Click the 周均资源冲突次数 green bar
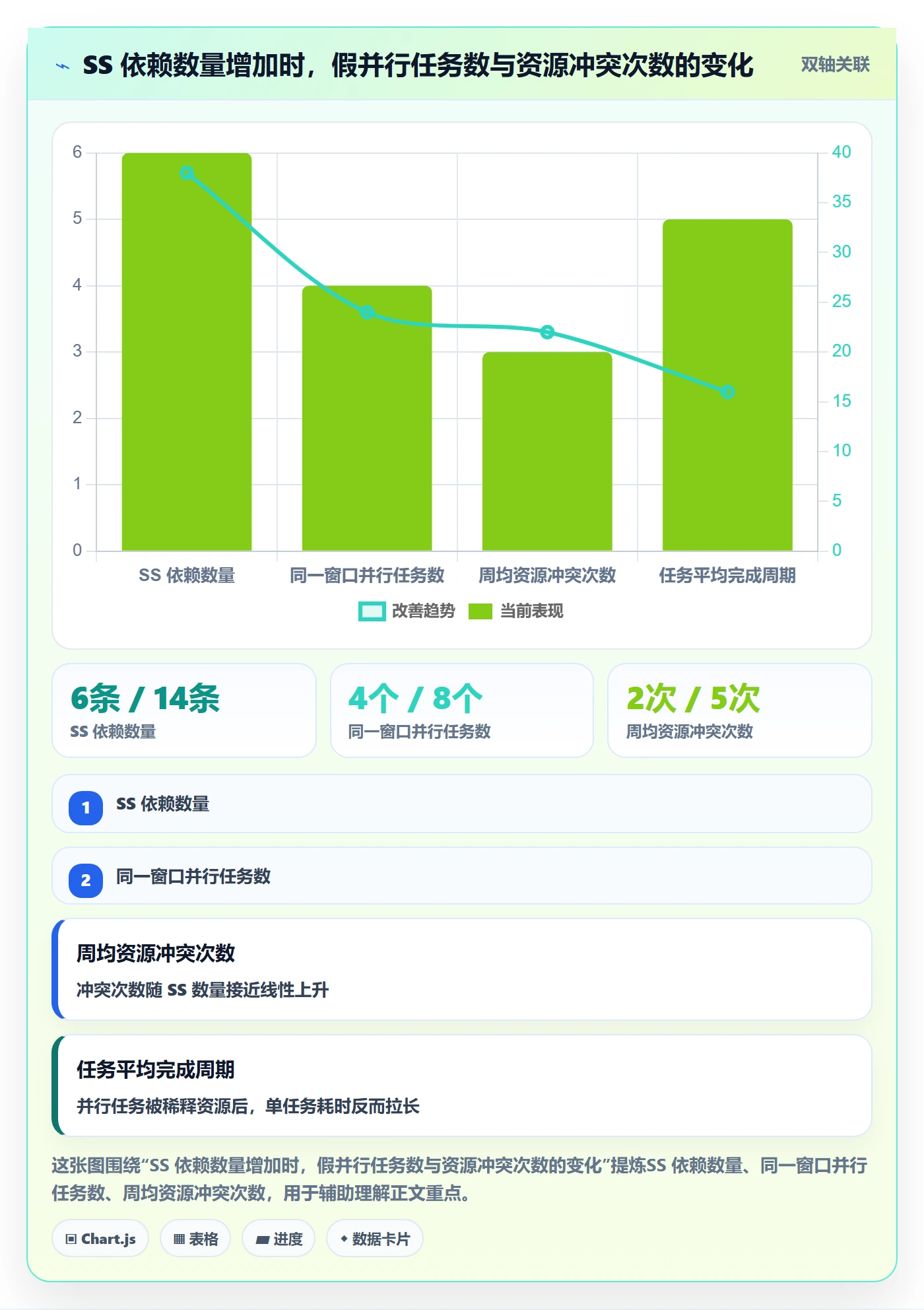This screenshot has height=1310, width=924. click(547, 452)
